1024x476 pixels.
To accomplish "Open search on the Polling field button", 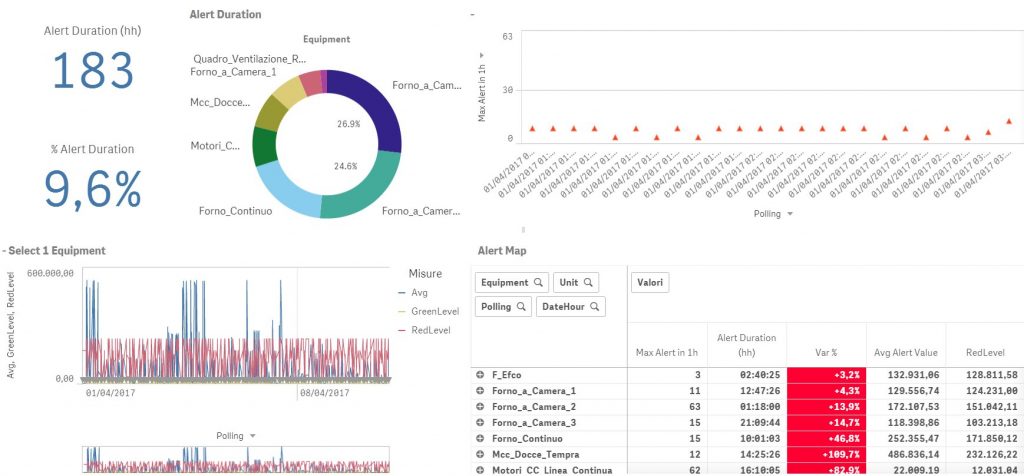I will pyautogui.click(x=521, y=307).
